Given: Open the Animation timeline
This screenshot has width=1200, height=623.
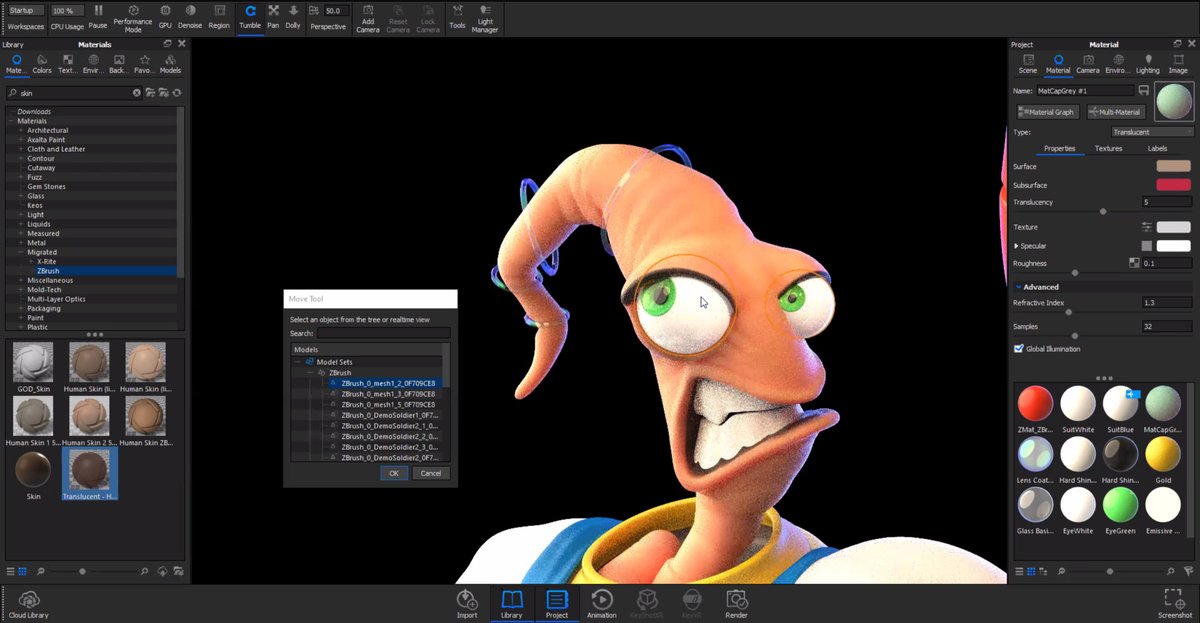Looking at the screenshot, I should pos(602,603).
